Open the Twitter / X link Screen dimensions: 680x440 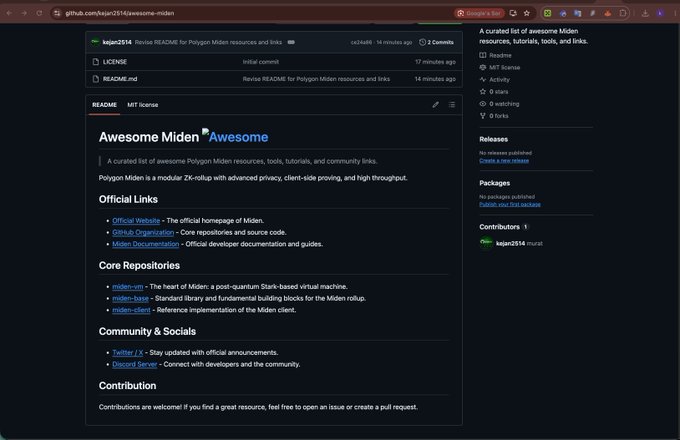coord(128,352)
